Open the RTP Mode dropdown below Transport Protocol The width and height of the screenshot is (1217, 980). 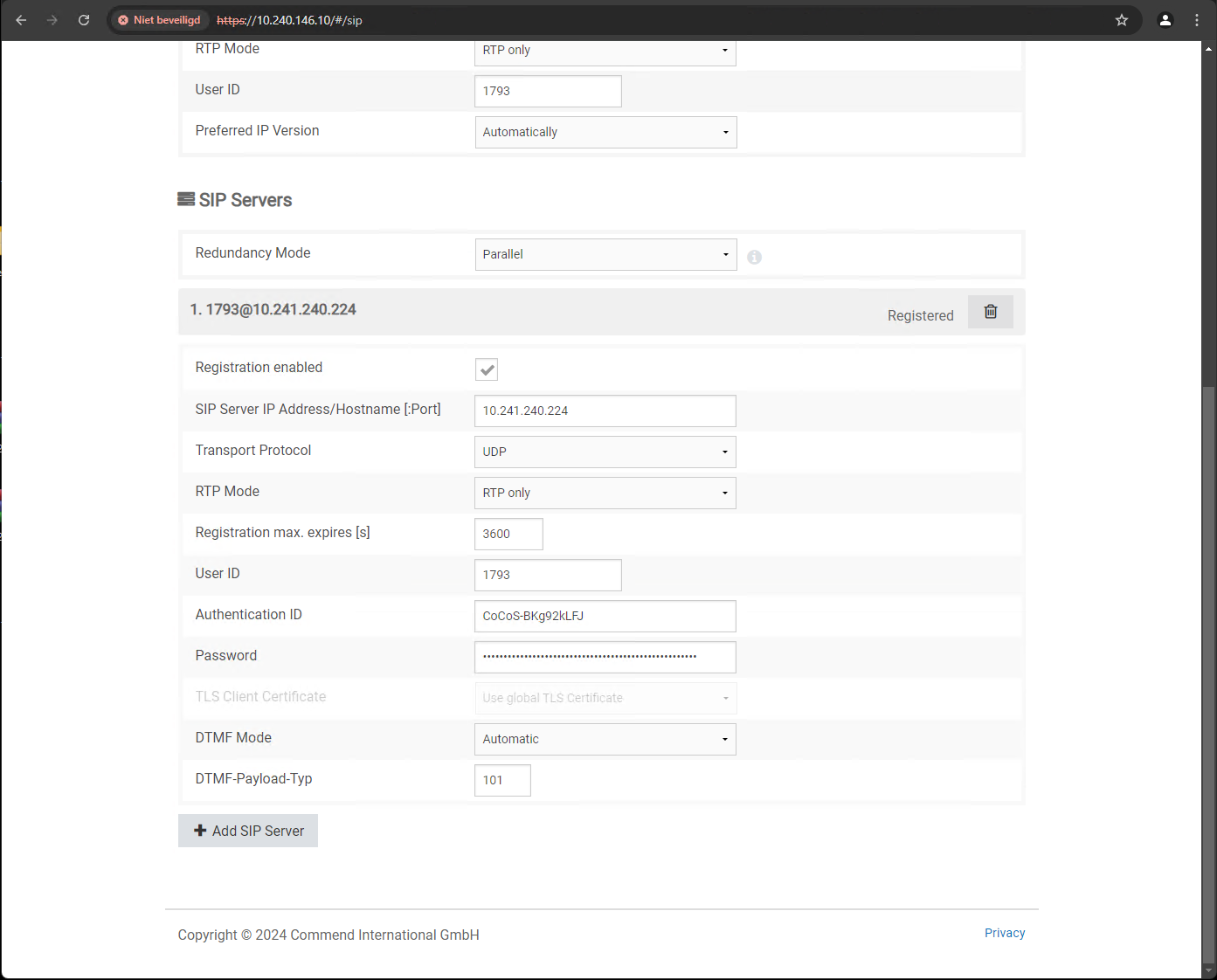coord(605,493)
